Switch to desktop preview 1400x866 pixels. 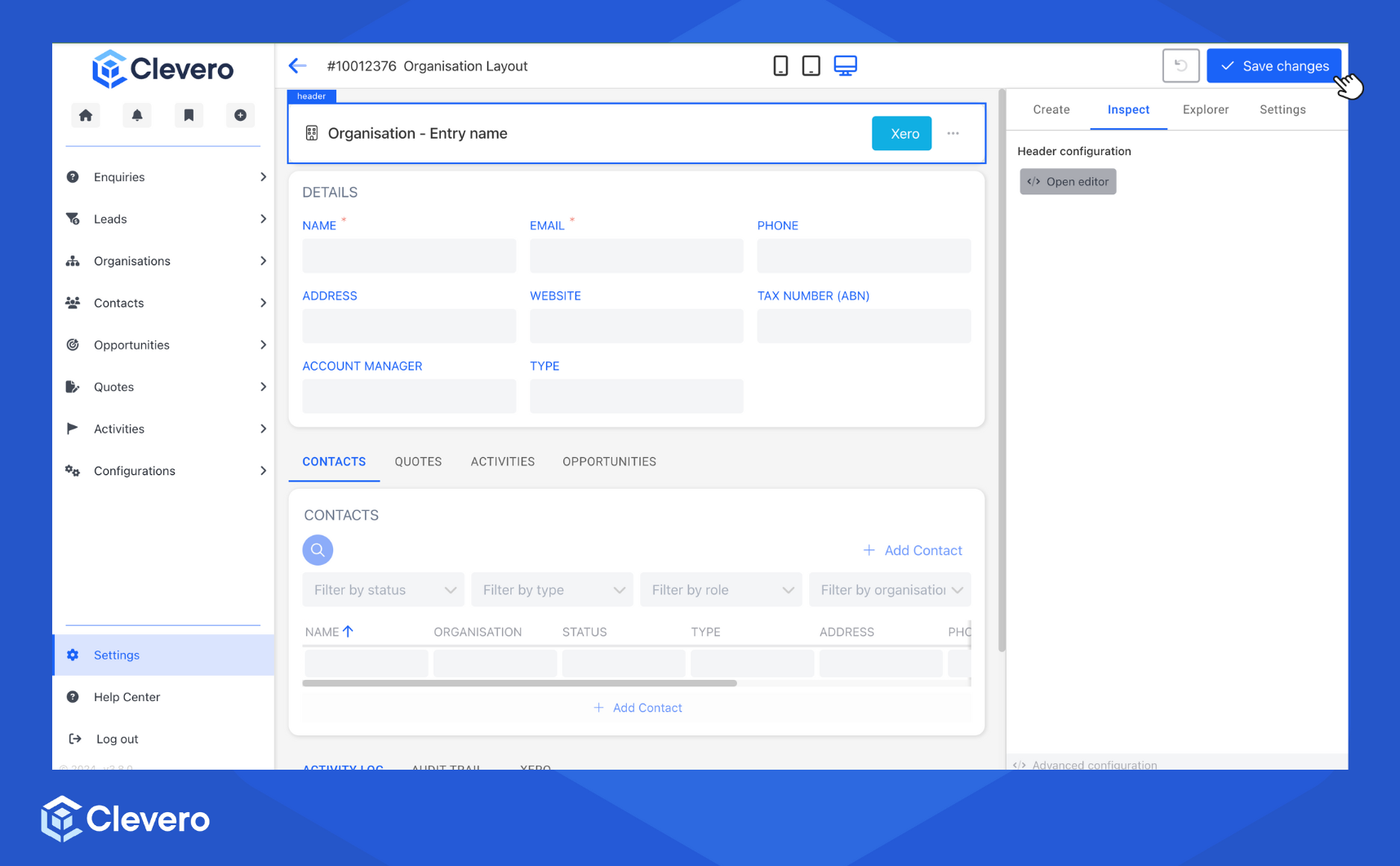845,66
